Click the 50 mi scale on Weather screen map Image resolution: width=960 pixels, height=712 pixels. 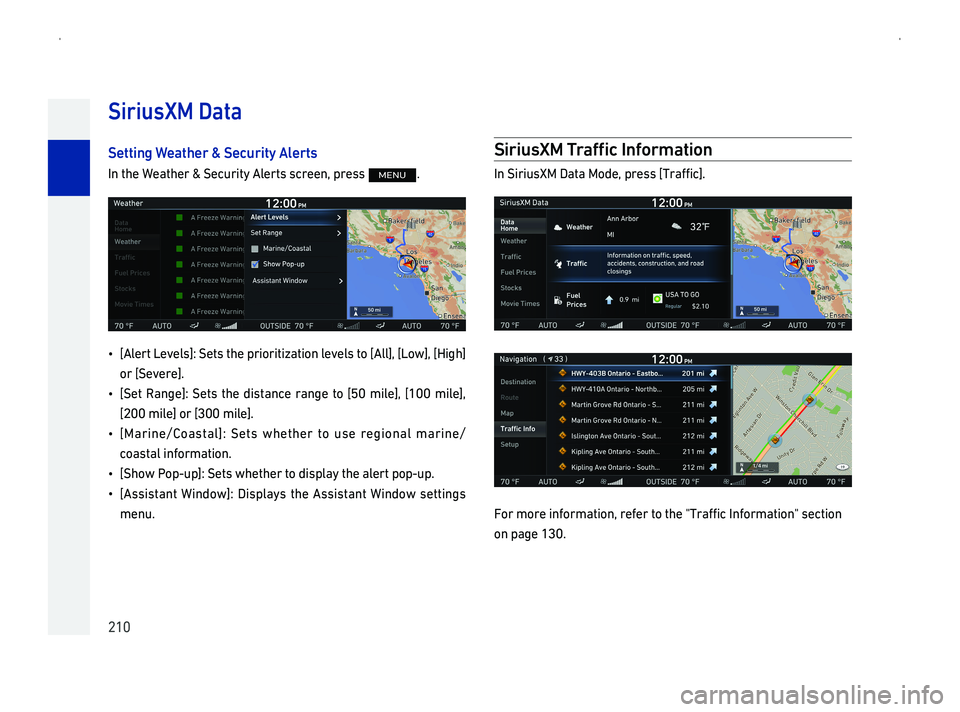(370, 312)
